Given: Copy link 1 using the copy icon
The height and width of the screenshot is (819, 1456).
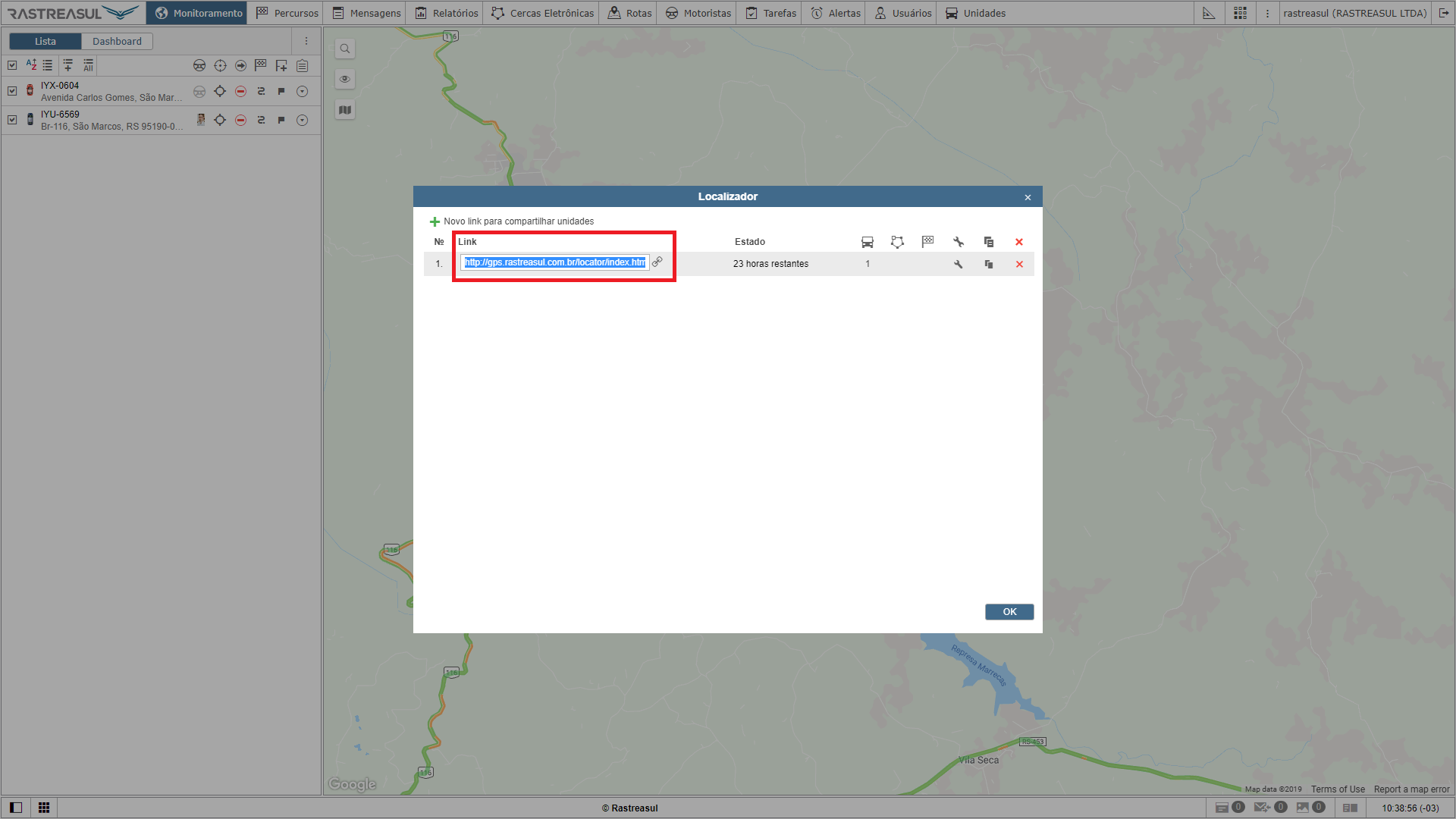Looking at the screenshot, I should (x=988, y=264).
